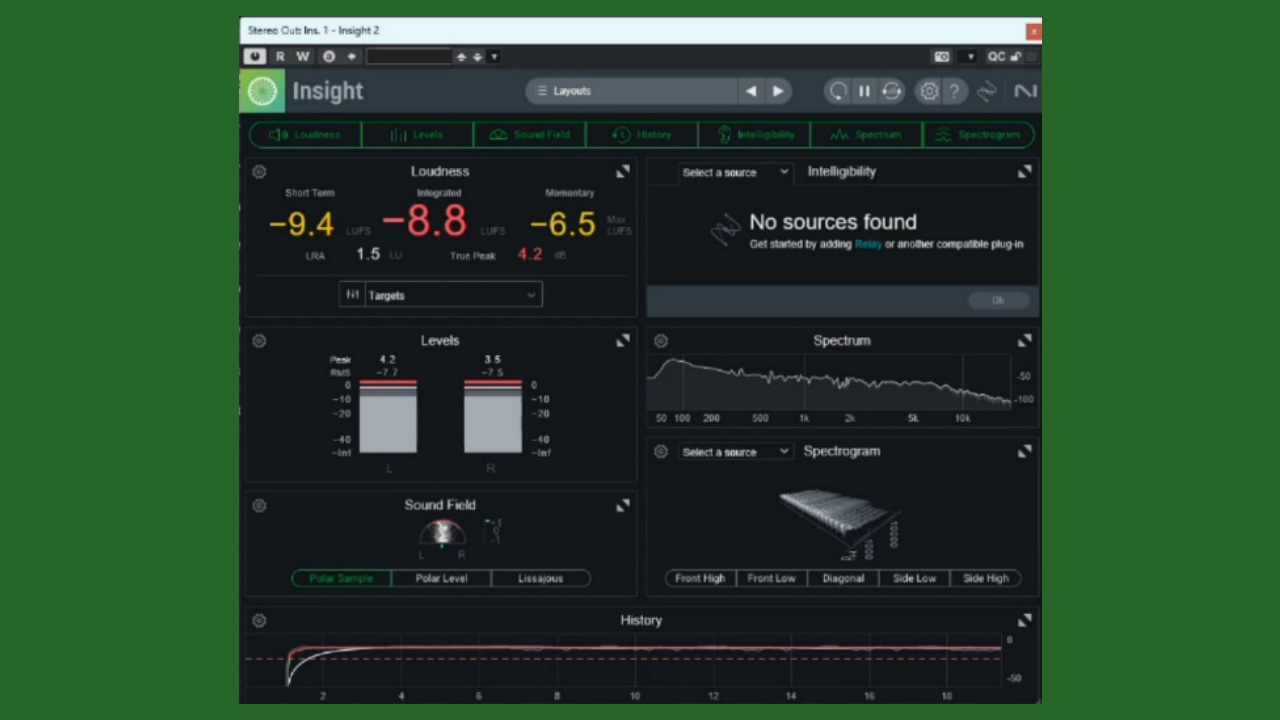Open the Insight global settings gear
This screenshot has height=720, width=1280.
[929, 91]
